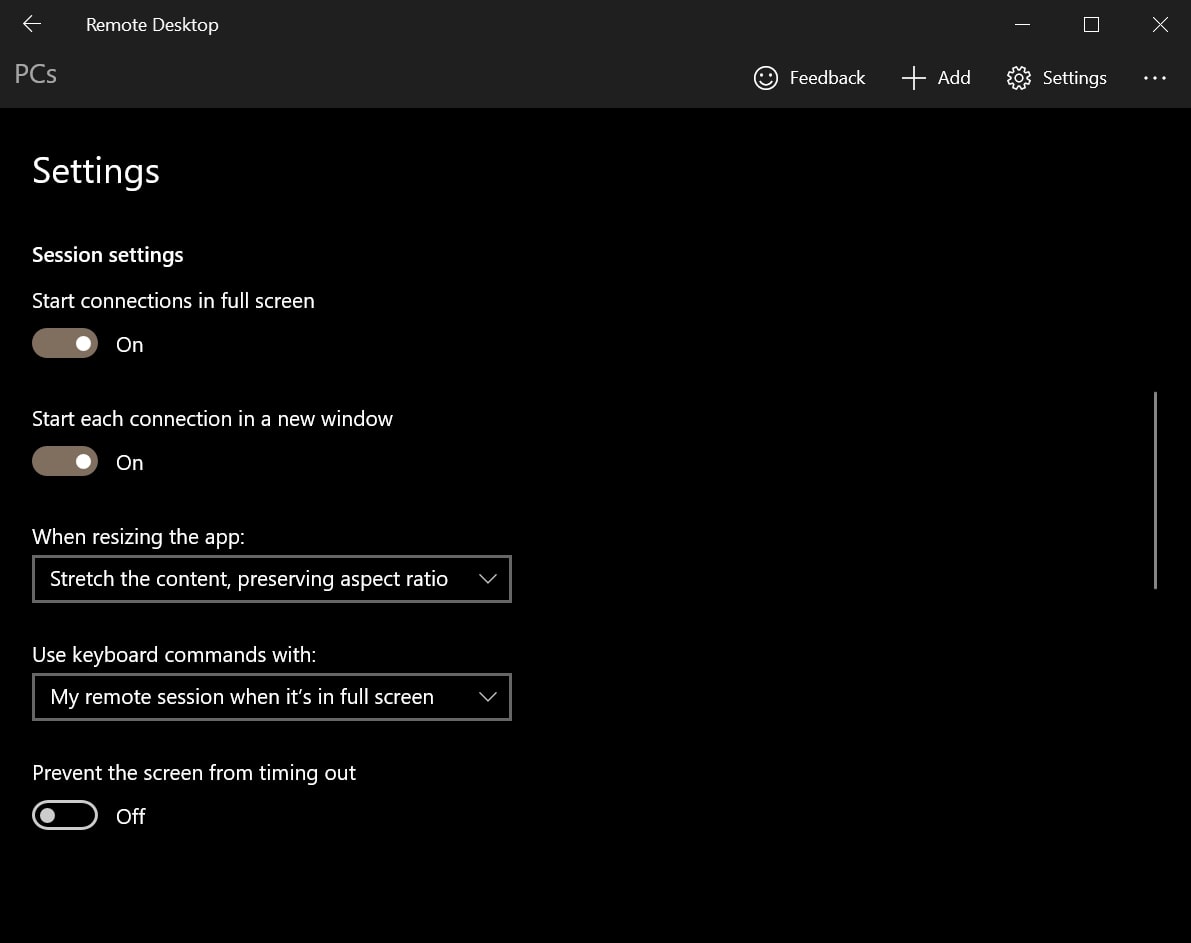This screenshot has height=943, width=1191.
Task: Open the When resizing the app dropdown
Action: [272, 579]
